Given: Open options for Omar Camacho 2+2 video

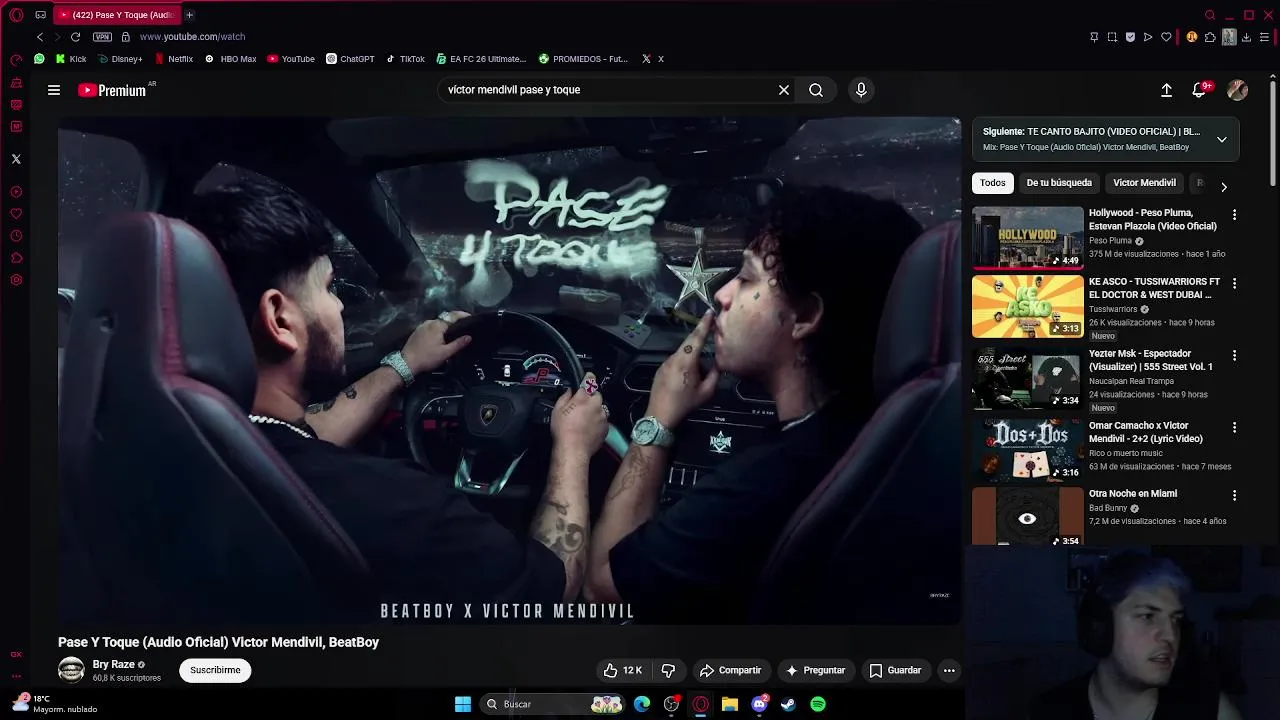Looking at the screenshot, I should point(1234,427).
